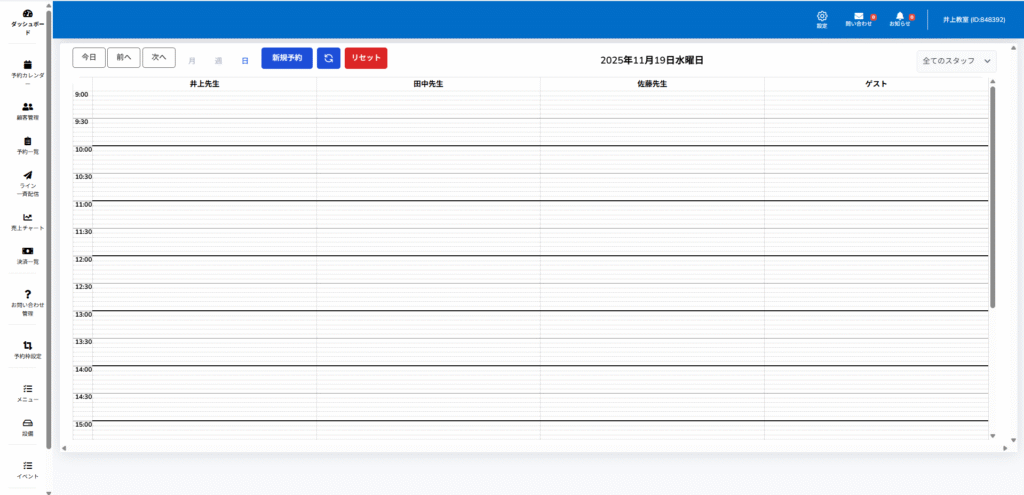View the 売上チャート sales chart

[28, 218]
